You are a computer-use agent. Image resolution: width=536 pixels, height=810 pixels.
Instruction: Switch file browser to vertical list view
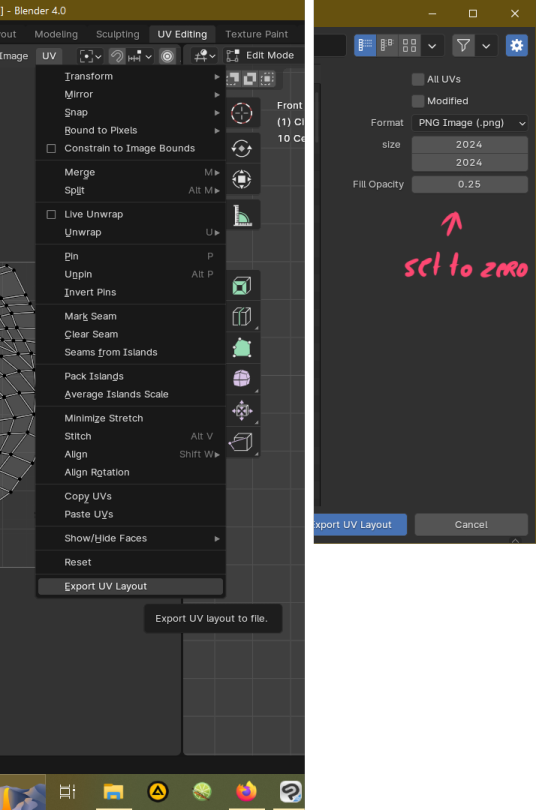tap(365, 45)
